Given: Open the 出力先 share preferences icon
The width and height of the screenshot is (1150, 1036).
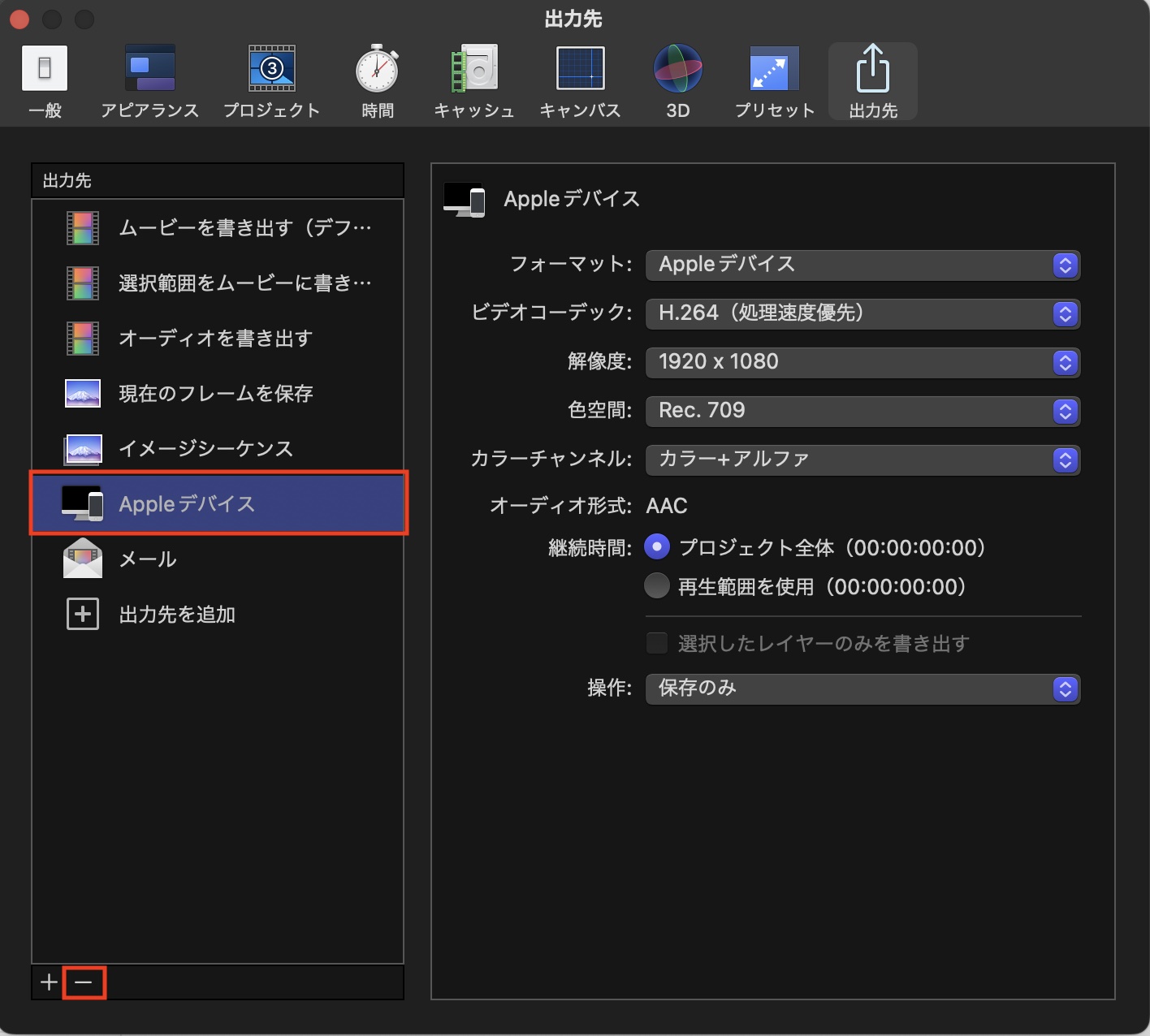Looking at the screenshot, I should [873, 68].
